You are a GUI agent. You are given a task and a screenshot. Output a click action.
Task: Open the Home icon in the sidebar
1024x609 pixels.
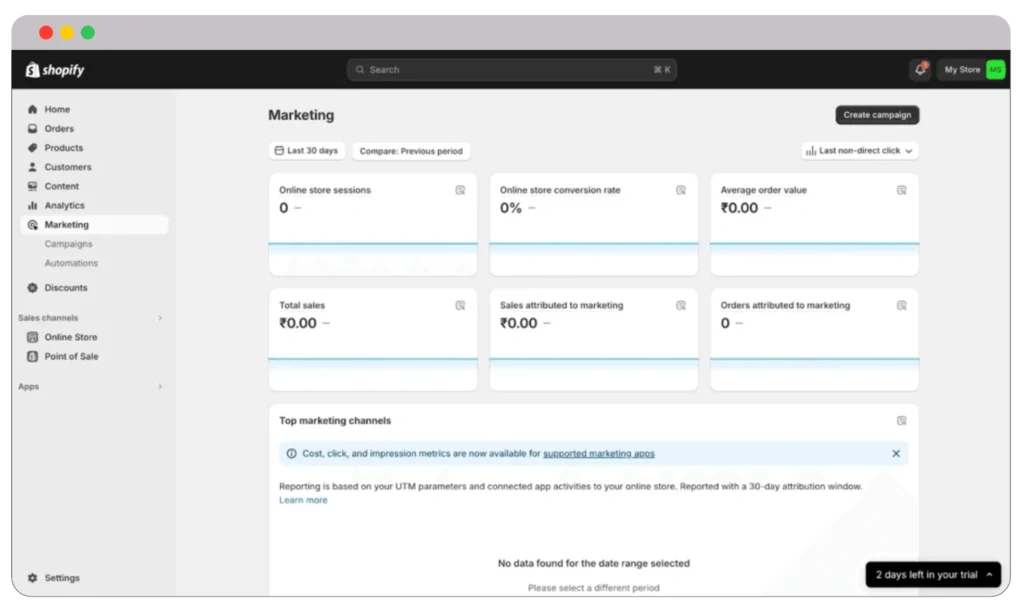[x=32, y=109]
